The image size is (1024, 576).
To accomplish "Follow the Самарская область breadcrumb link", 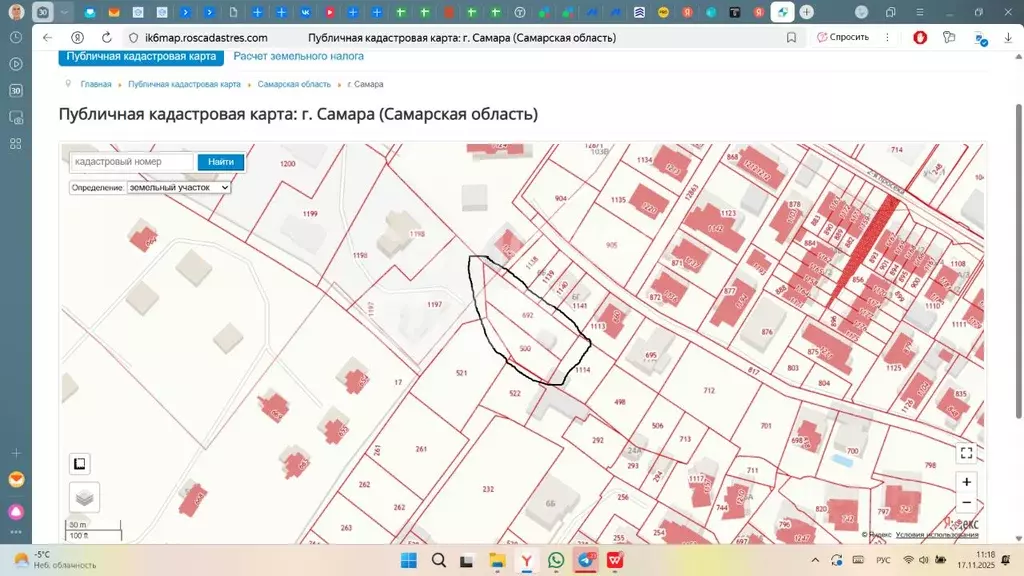I will click(293, 84).
